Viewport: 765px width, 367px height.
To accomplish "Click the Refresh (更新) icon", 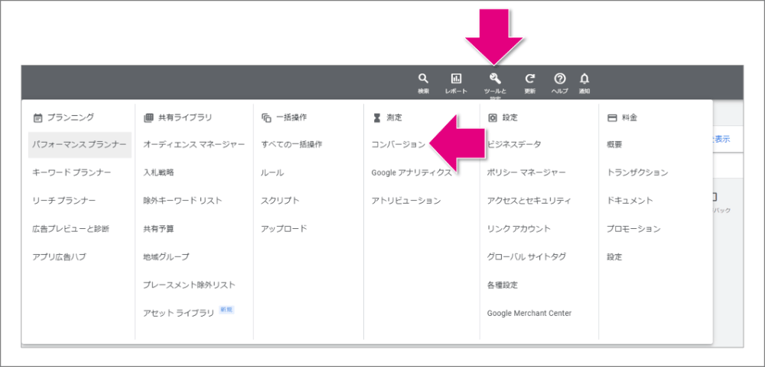I will (530, 78).
